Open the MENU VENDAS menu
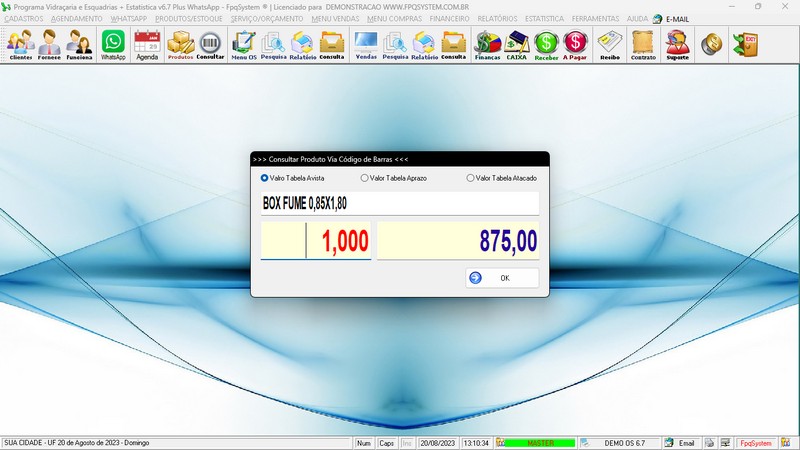 pyautogui.click(x=335, y=19)
